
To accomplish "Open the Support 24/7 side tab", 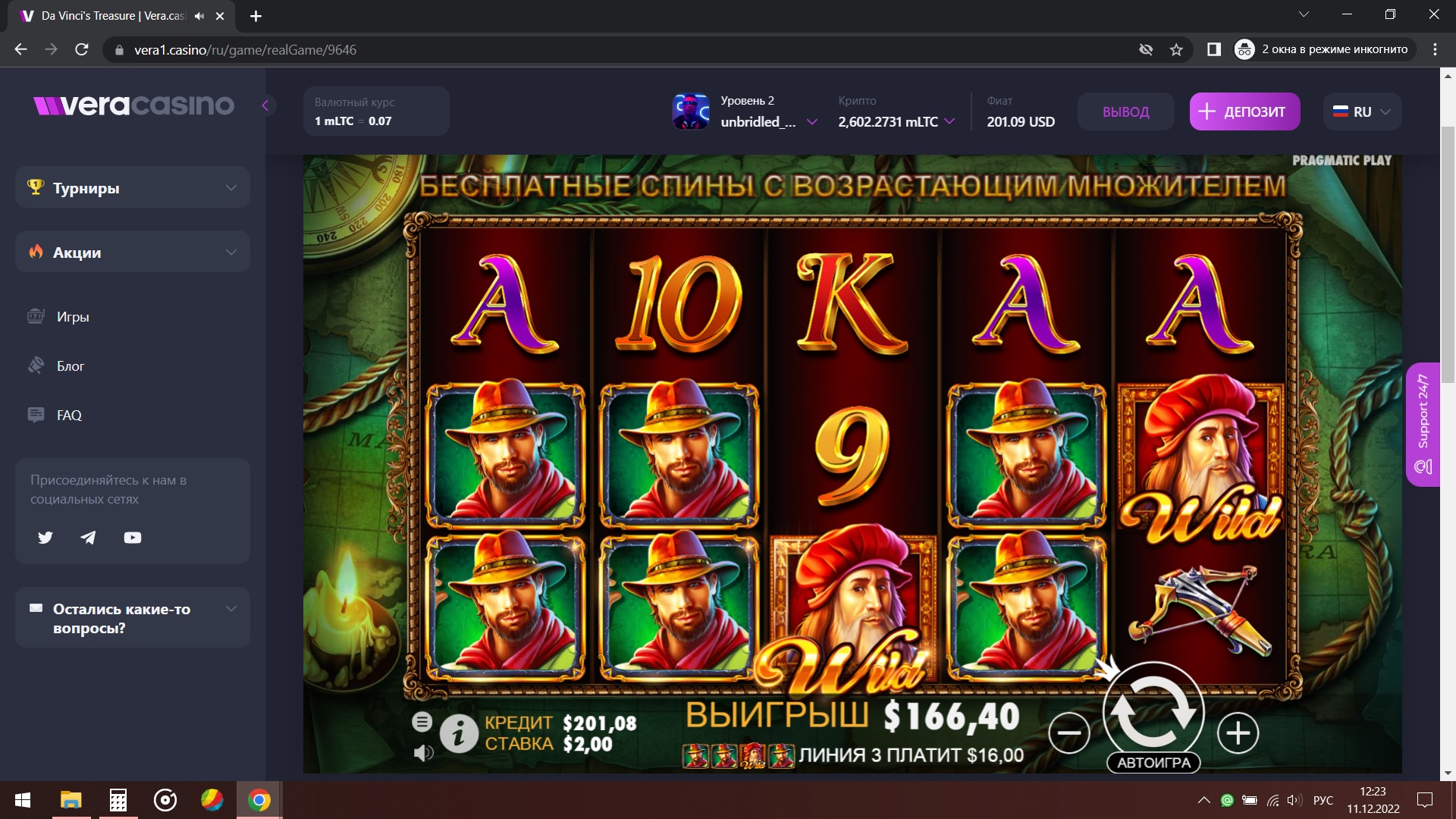I will [1423, 425].
